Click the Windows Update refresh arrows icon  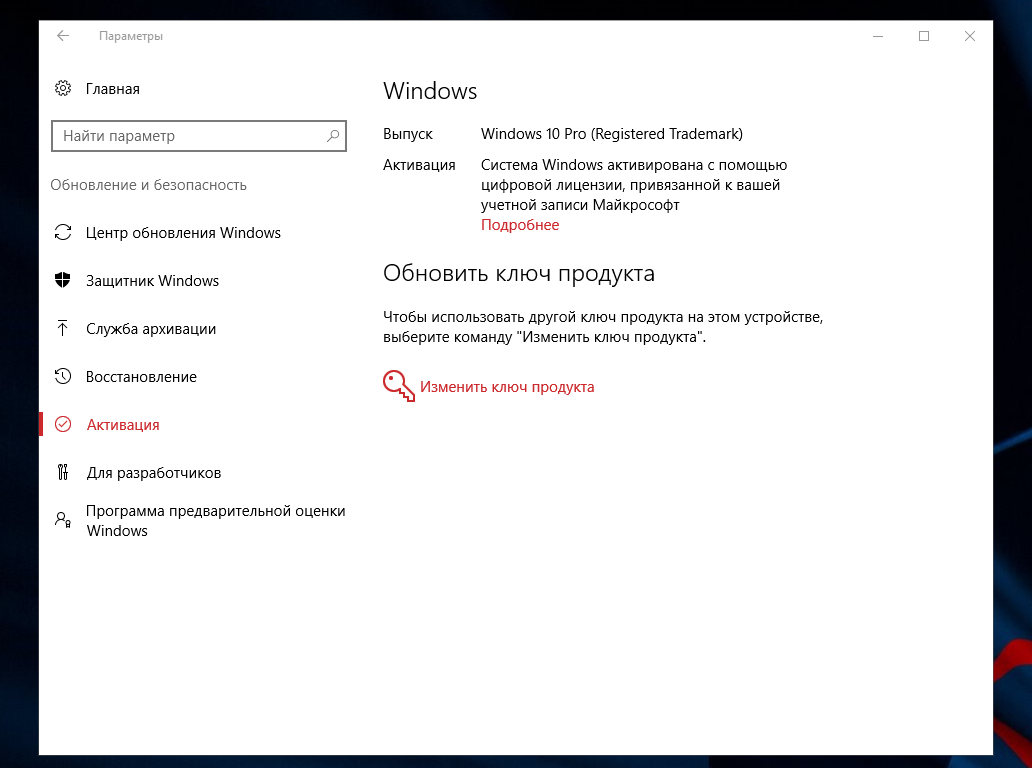pyautogui.click(x=63, y=232)
